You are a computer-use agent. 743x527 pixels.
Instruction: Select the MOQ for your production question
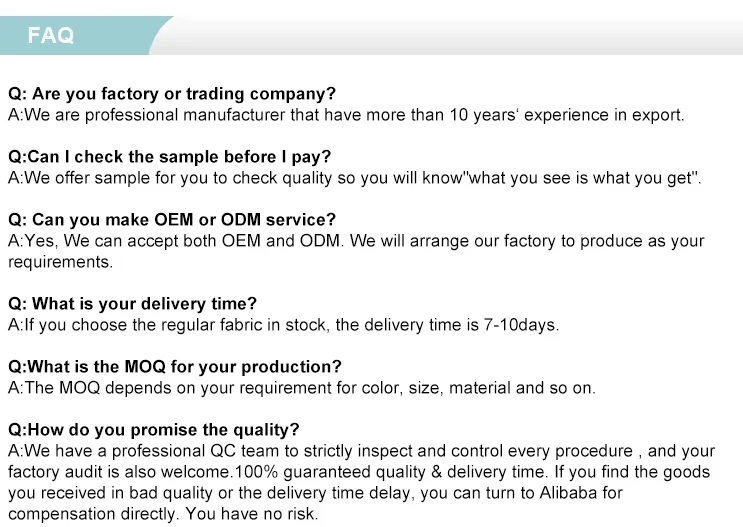(175, 367)
